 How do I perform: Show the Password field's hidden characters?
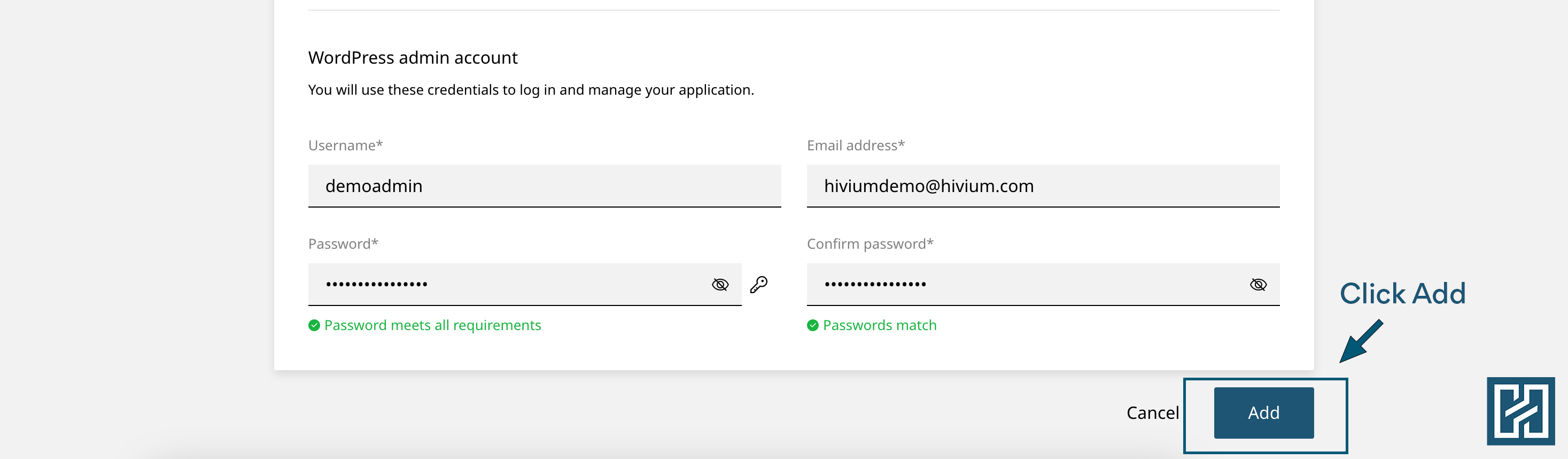(720, 285)
